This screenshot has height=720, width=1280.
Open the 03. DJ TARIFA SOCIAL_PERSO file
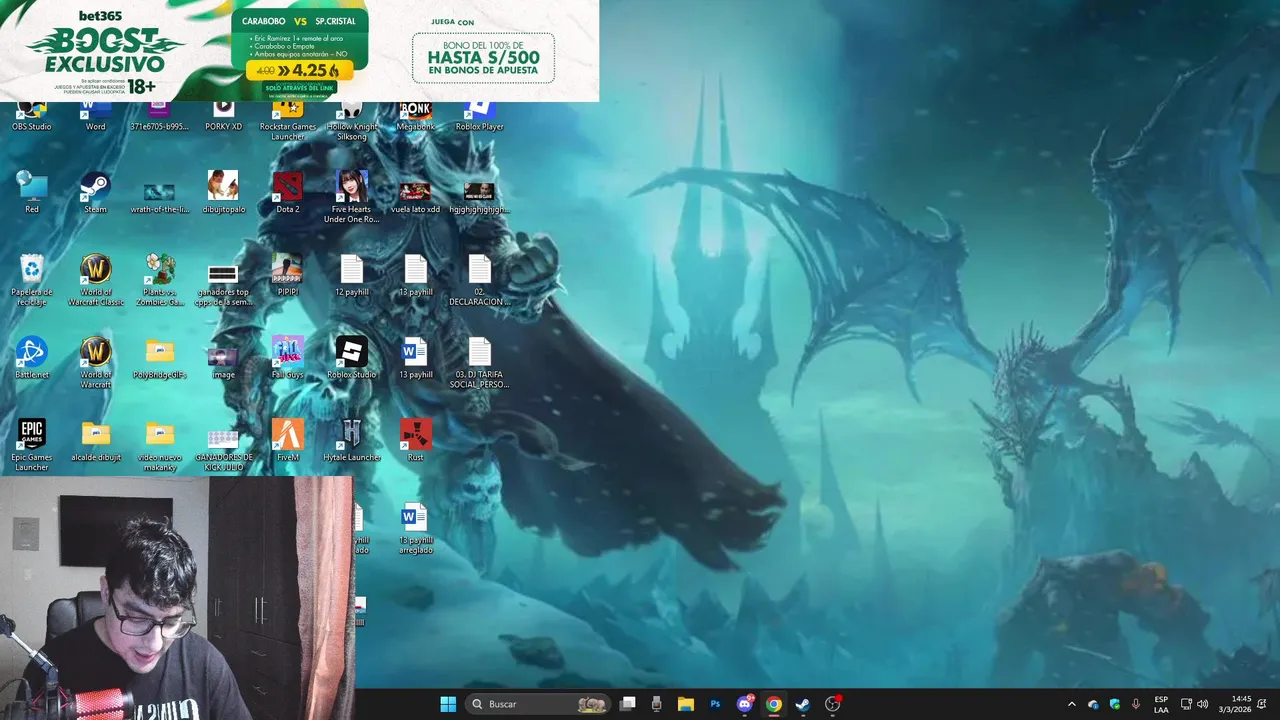(479, 363)
